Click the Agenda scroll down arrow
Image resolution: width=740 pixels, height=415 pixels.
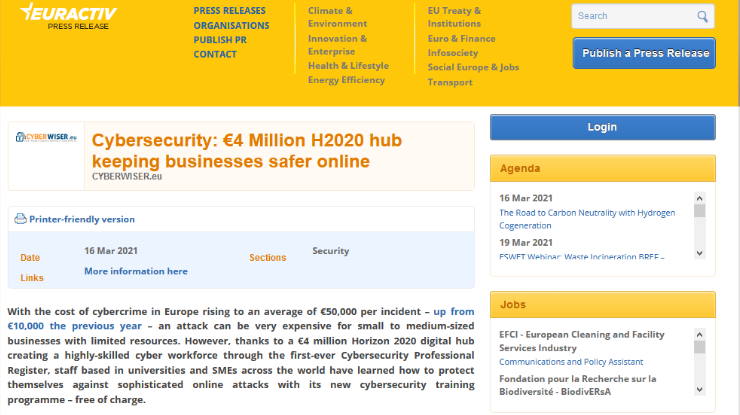pyautogui.click(x=699, y=253)
